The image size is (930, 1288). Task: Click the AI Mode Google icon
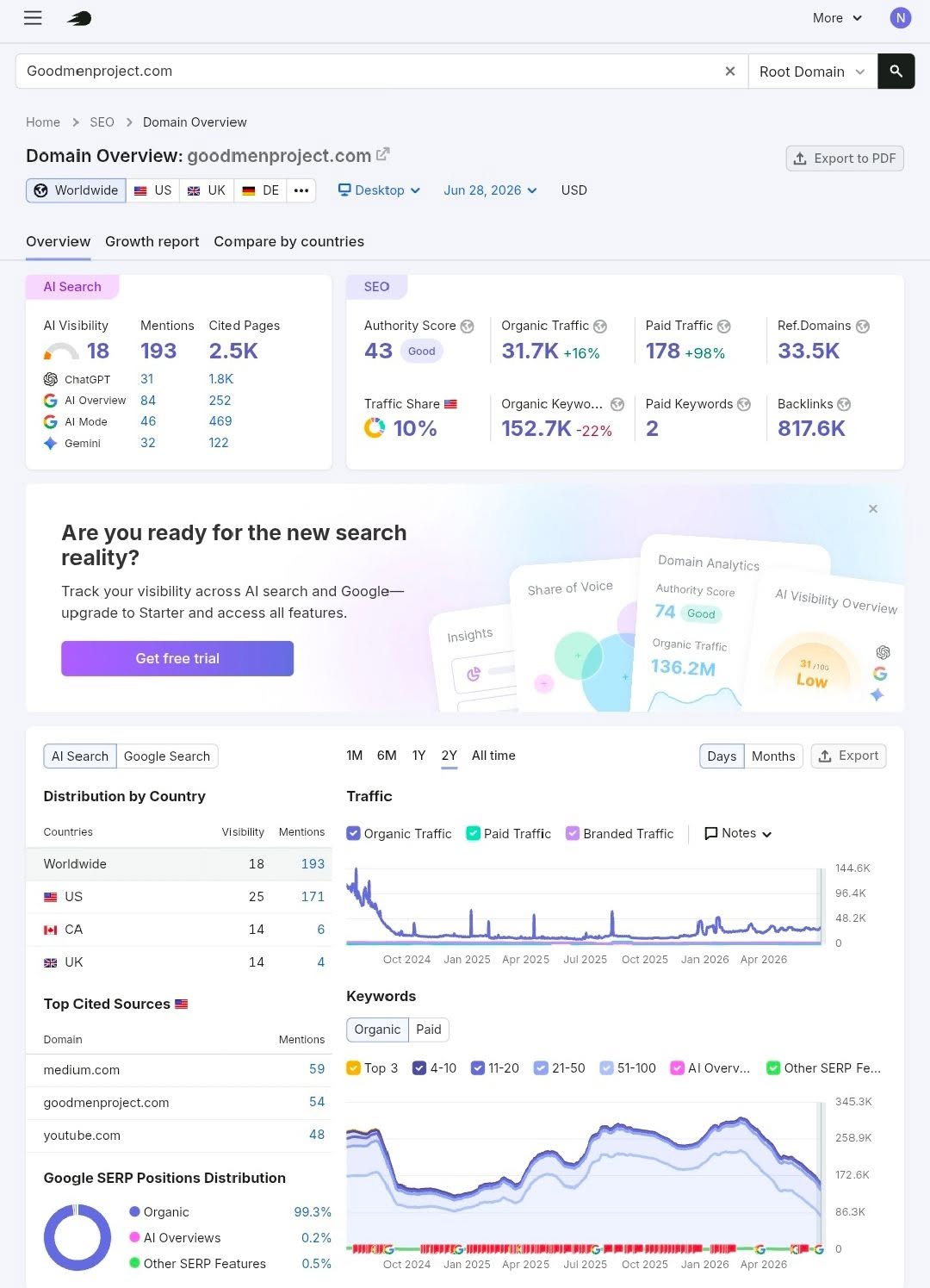[51, 422]
